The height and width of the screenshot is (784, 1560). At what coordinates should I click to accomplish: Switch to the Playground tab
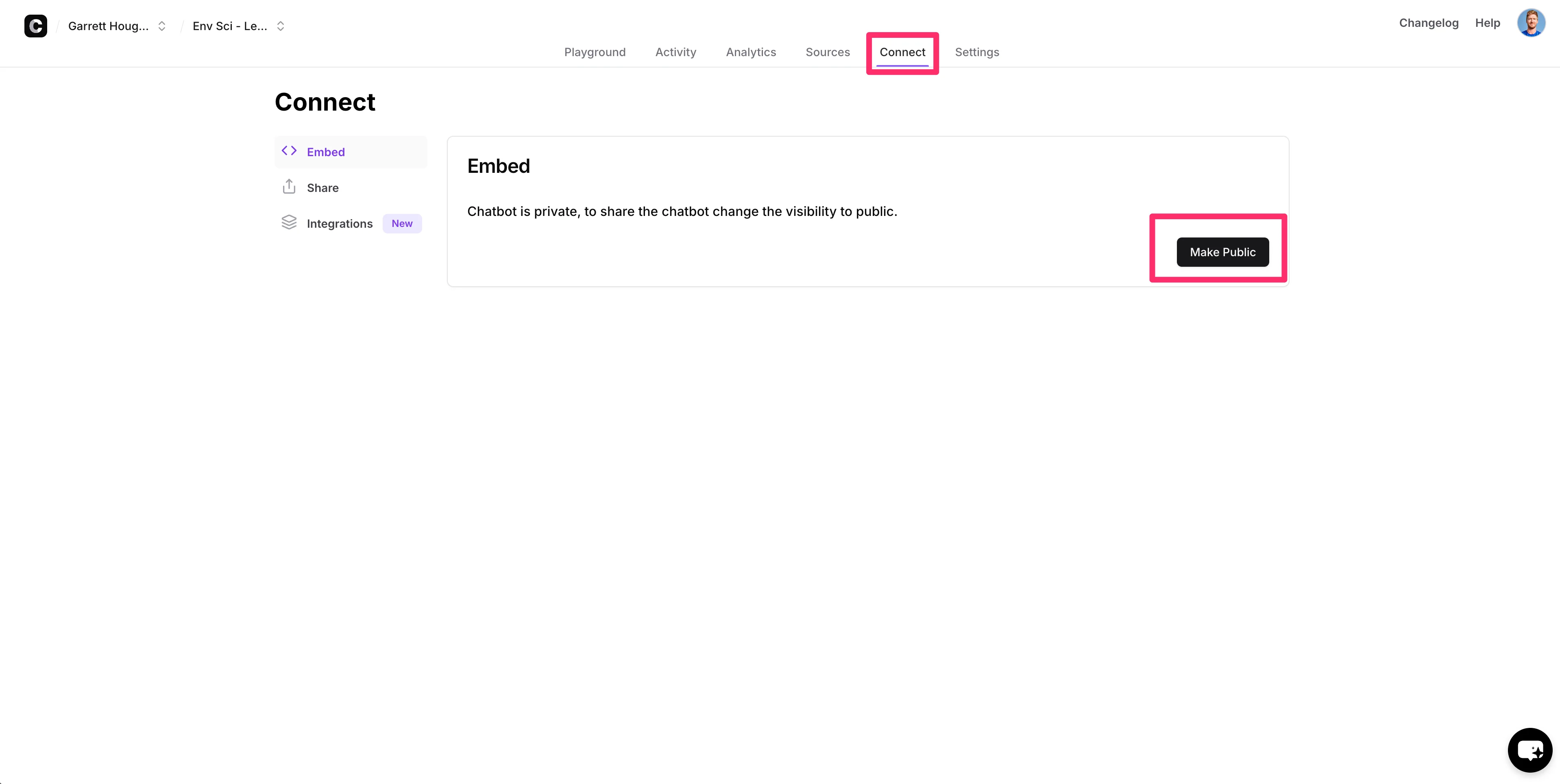pos(595,52)
